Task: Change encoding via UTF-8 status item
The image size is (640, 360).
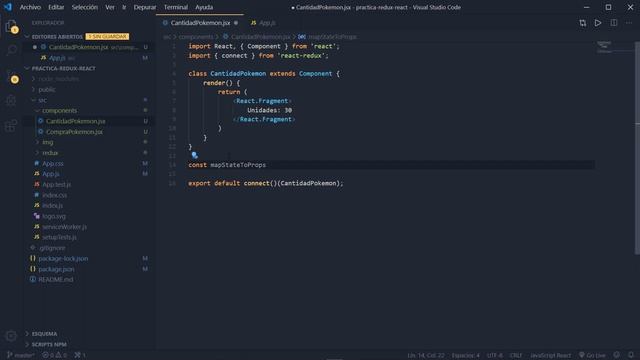Action: pos(495,356)
